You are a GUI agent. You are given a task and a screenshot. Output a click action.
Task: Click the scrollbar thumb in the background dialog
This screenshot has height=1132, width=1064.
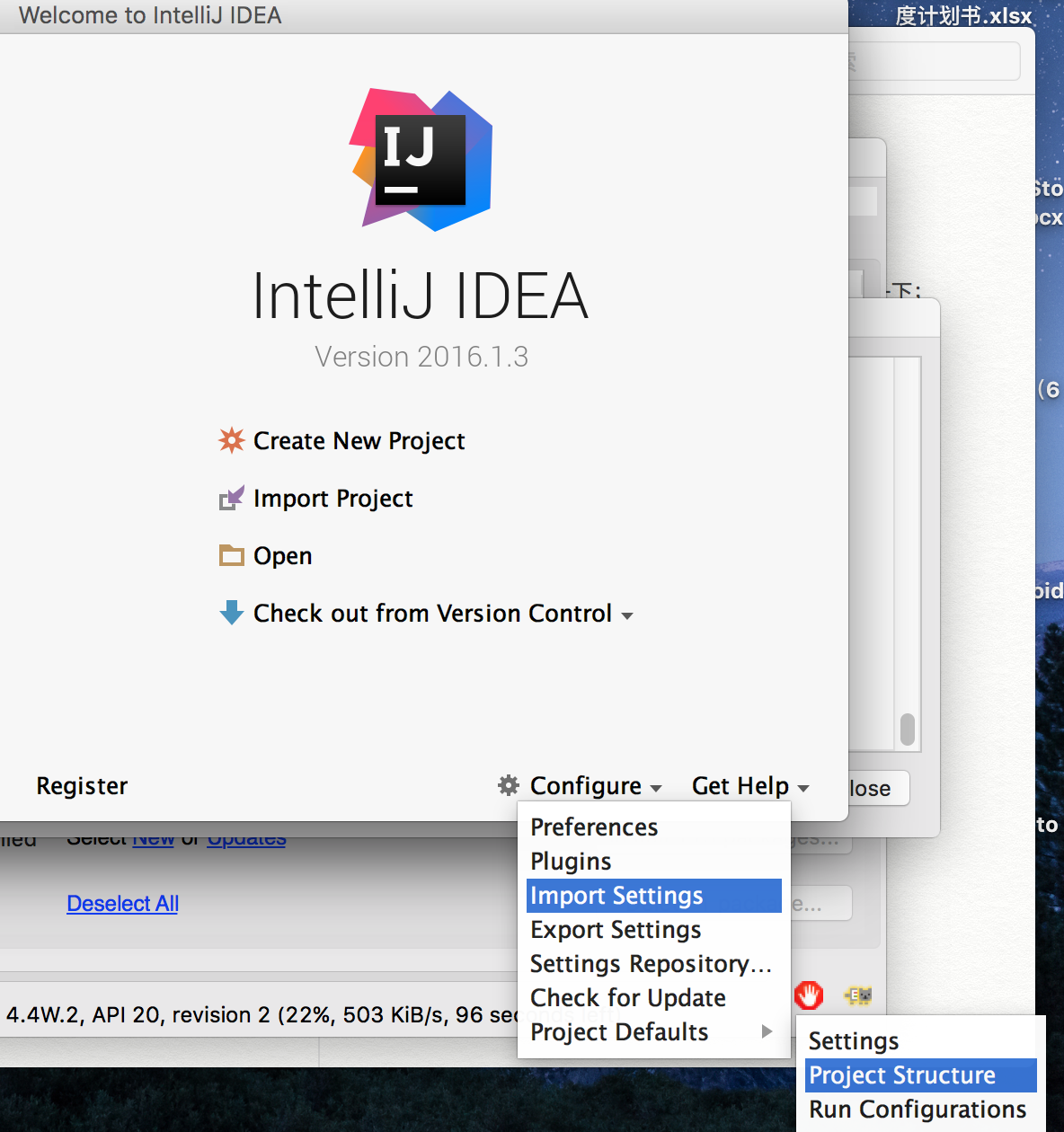coord(908,730)
